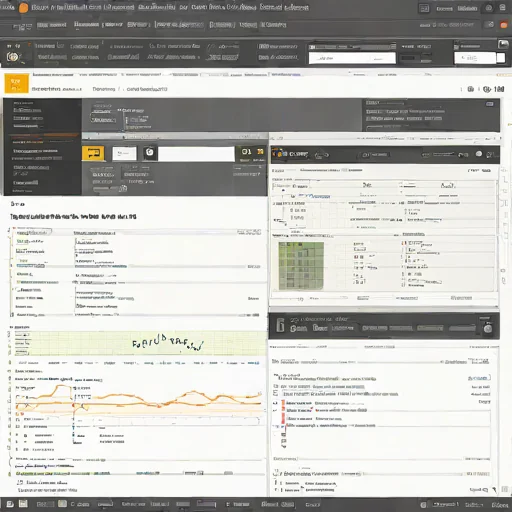This screenshot has height=512, width=512.
Task: Click the folder-like icon above the far-right toolbar field
Action: [503, 44]
